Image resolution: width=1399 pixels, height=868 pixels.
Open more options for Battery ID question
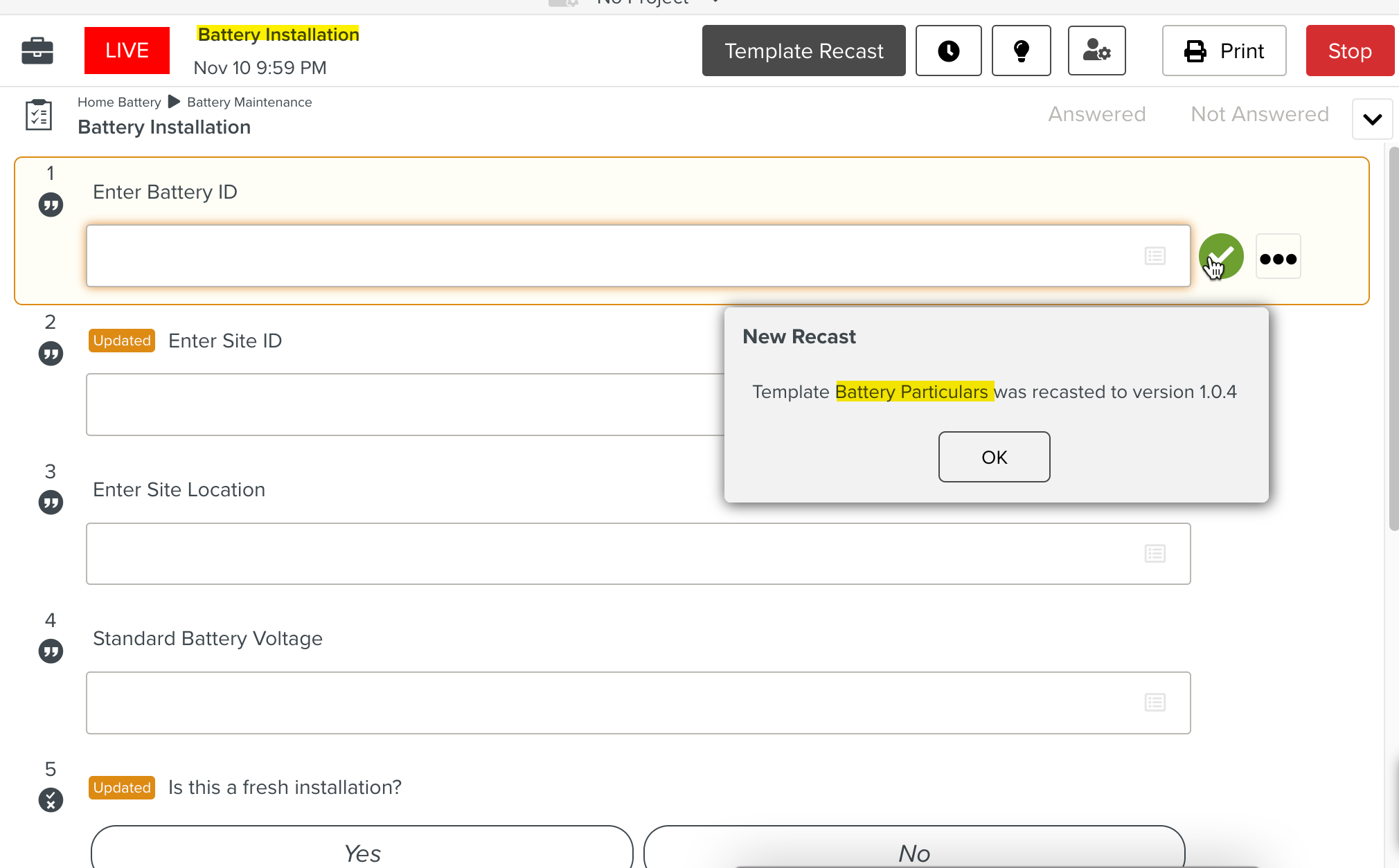1278,257
